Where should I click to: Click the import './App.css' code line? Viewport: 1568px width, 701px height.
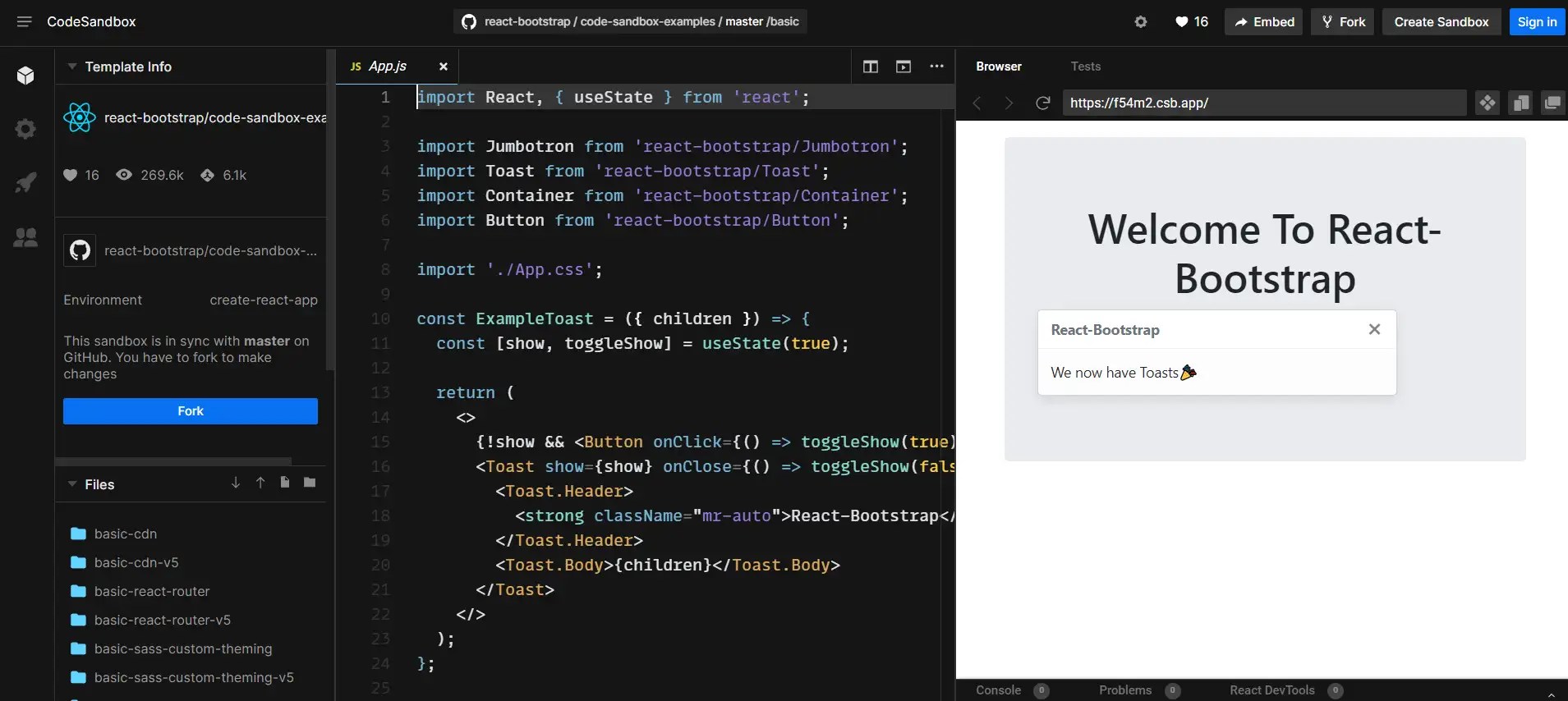[509, 269]
